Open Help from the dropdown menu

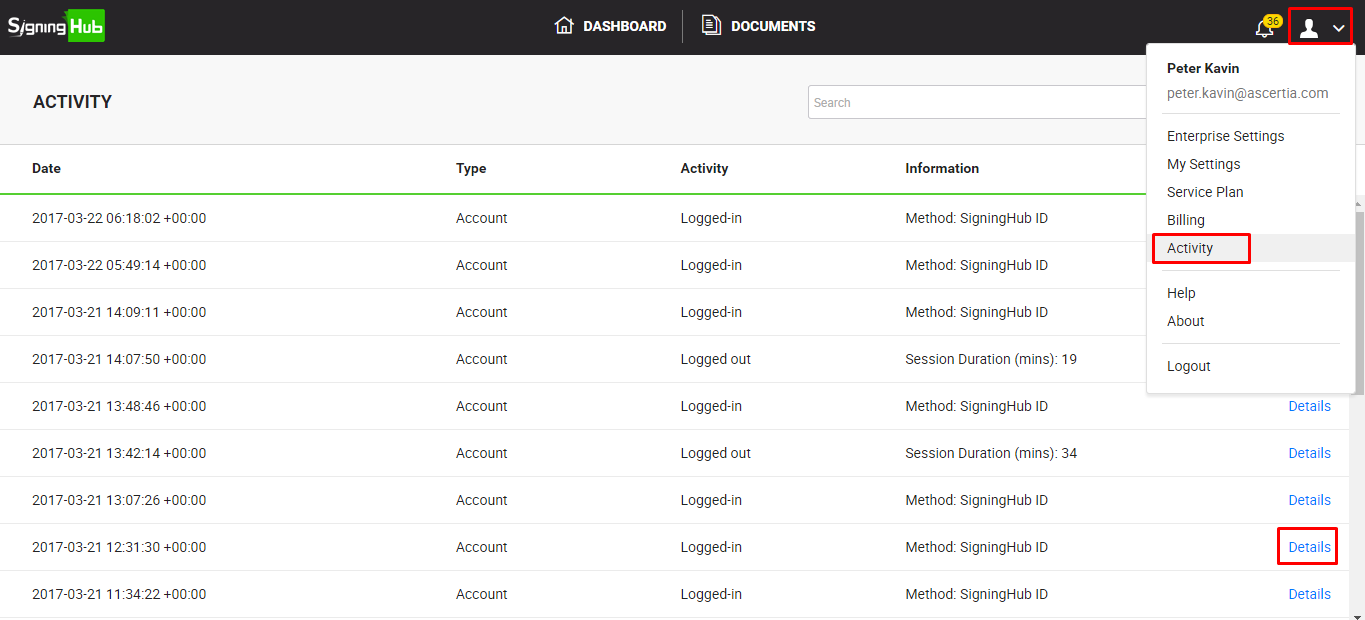click(1181, 293)
